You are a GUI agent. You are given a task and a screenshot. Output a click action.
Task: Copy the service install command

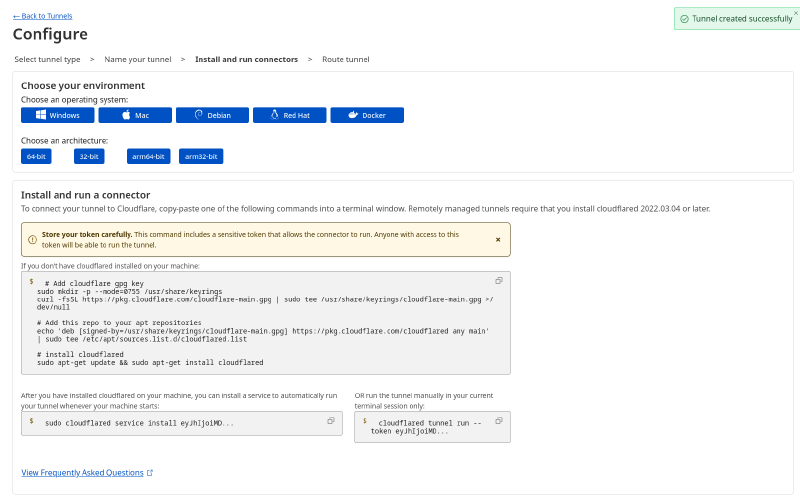pos(331,421)
